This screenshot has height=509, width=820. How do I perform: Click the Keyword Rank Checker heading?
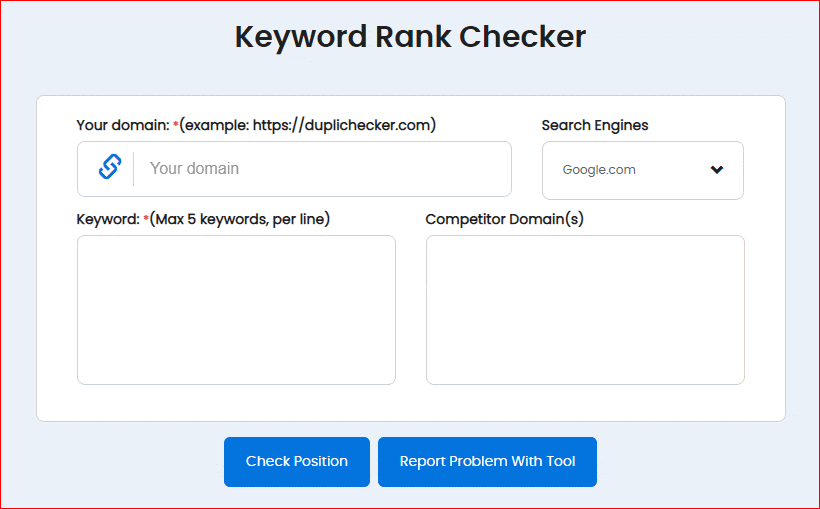[410, 37]
